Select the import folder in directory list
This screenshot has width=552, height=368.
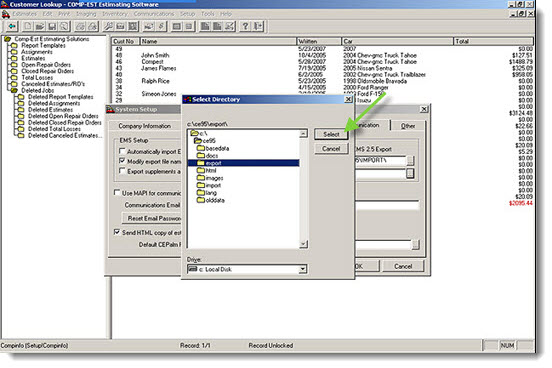213,185
